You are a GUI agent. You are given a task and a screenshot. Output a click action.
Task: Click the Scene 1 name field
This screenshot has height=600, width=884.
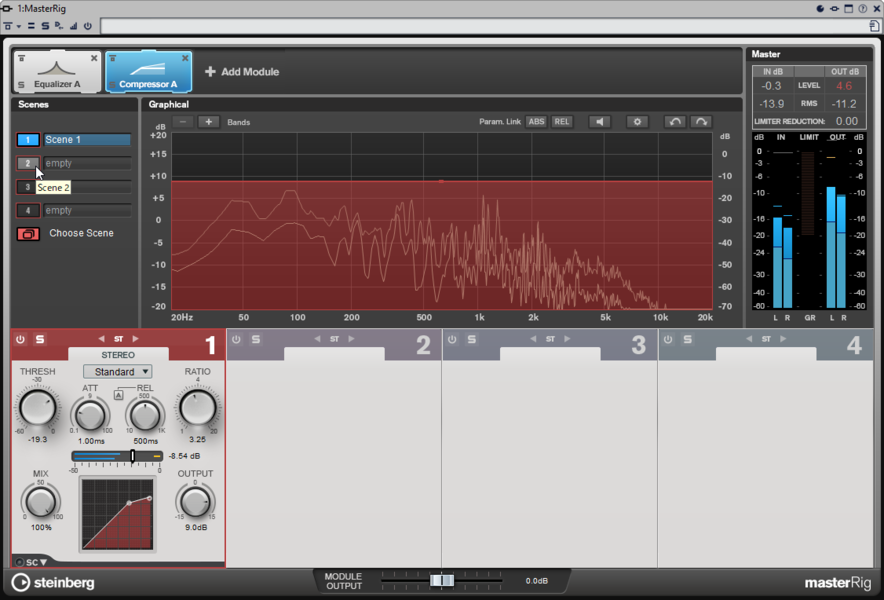pyautogui.click(x=87, y=139)
